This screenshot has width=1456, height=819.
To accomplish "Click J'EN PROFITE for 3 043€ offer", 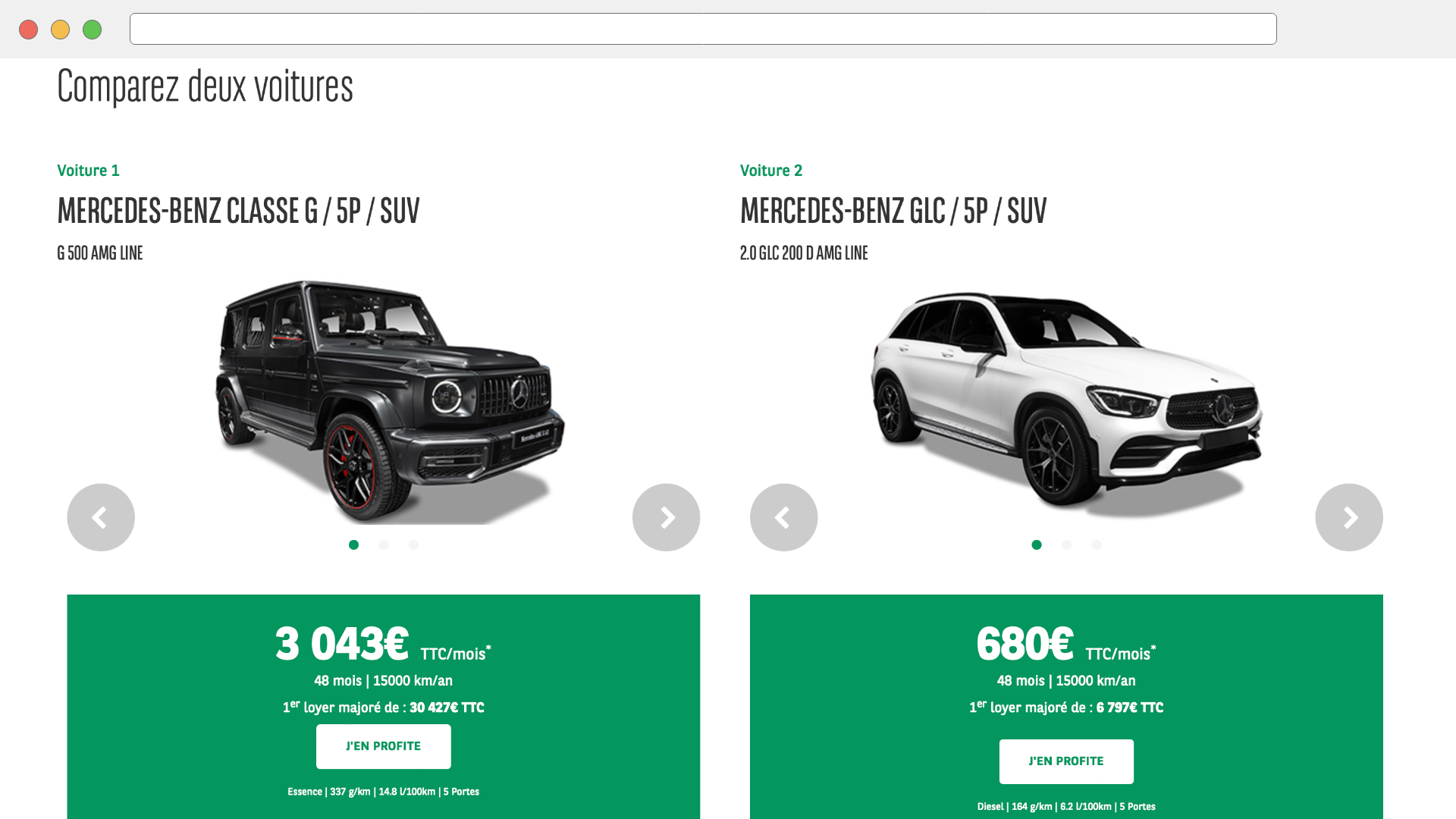I will point(384,746).
